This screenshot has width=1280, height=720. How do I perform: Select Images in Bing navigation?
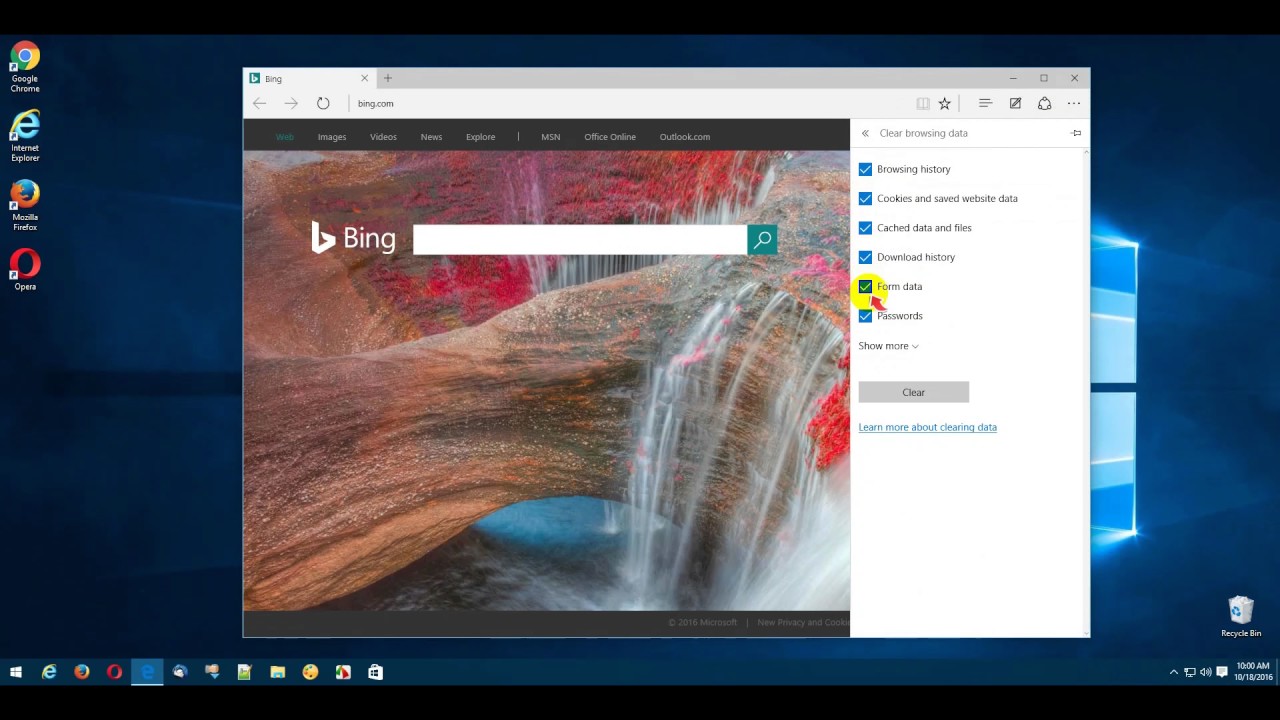coord(332,137)
